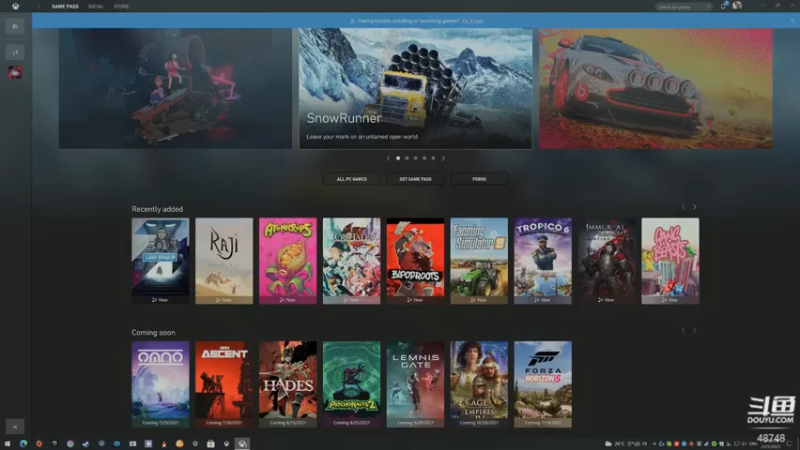Select the fourth carousel dot
The height and width of the screenshot is (450, 800).
tap(424, 158)
